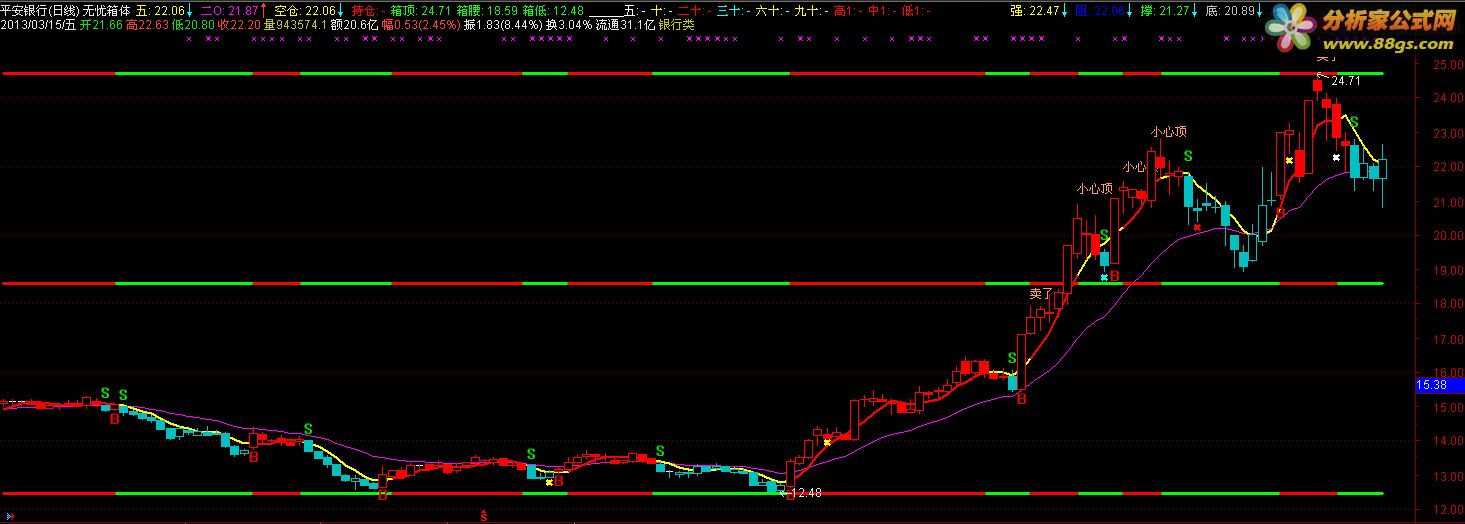Click the 卖了 sell annotation
Screen dimensions: 1465x524
tap(1041, 294)
